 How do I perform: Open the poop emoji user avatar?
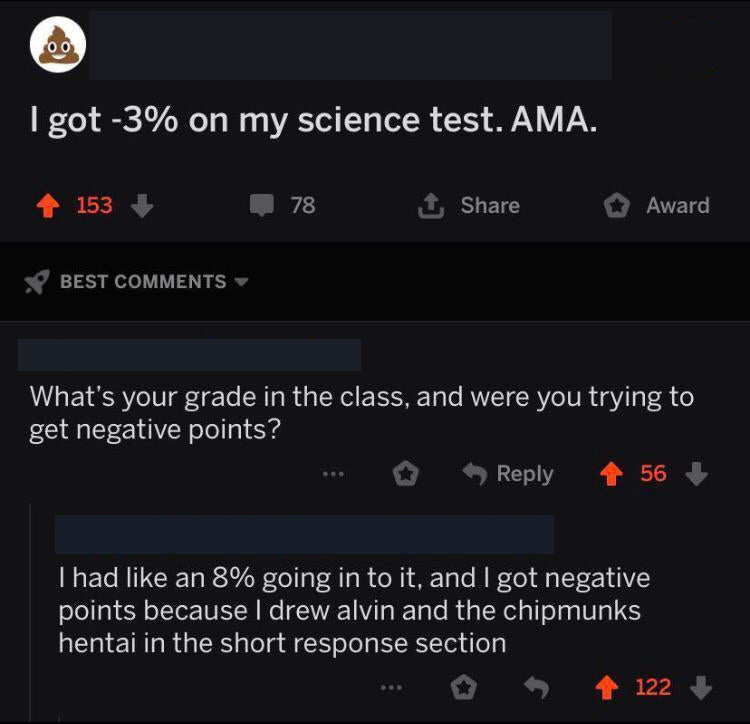[58, 44]
